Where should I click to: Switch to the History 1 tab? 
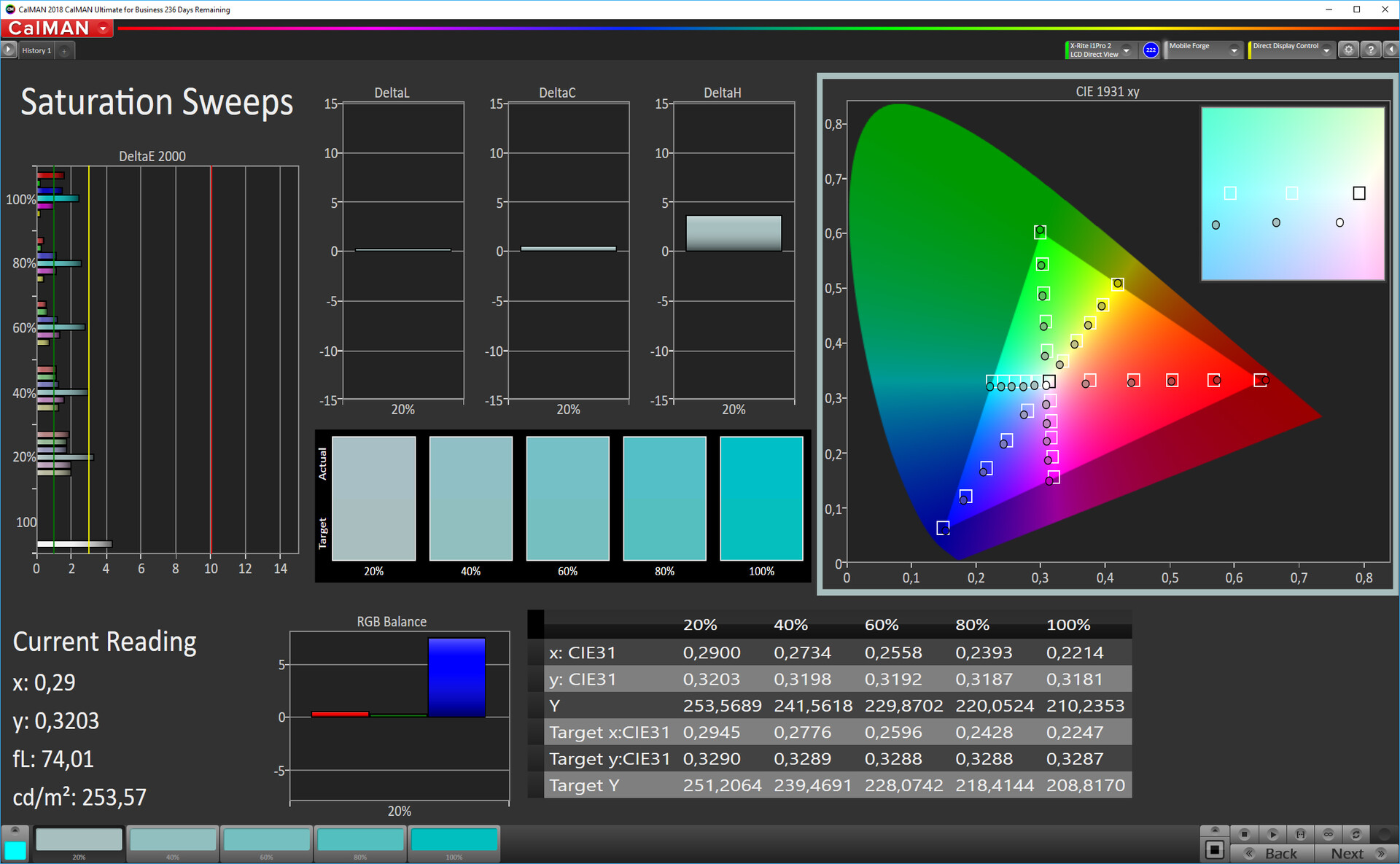36,50
